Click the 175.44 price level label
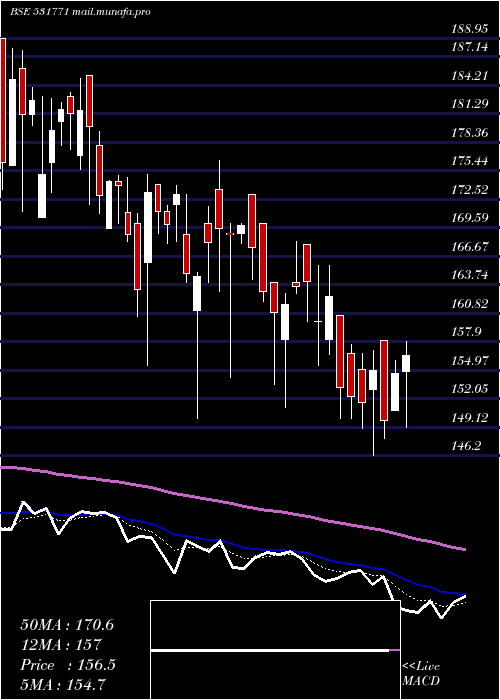The width and height of the screenshot is (500, 700). [x=470, y=161]
